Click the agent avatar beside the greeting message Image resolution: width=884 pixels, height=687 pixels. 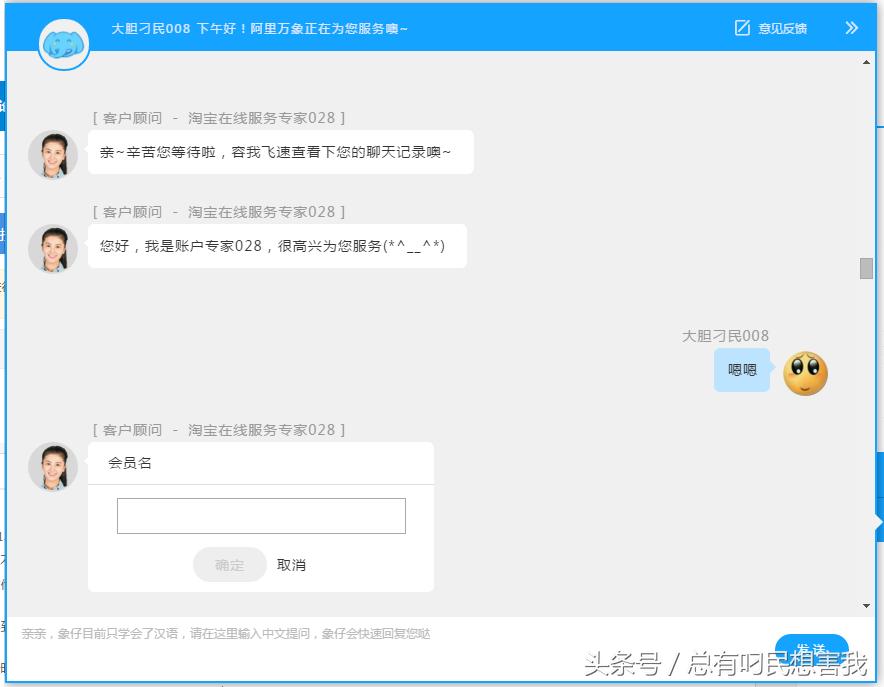[52, 248]
